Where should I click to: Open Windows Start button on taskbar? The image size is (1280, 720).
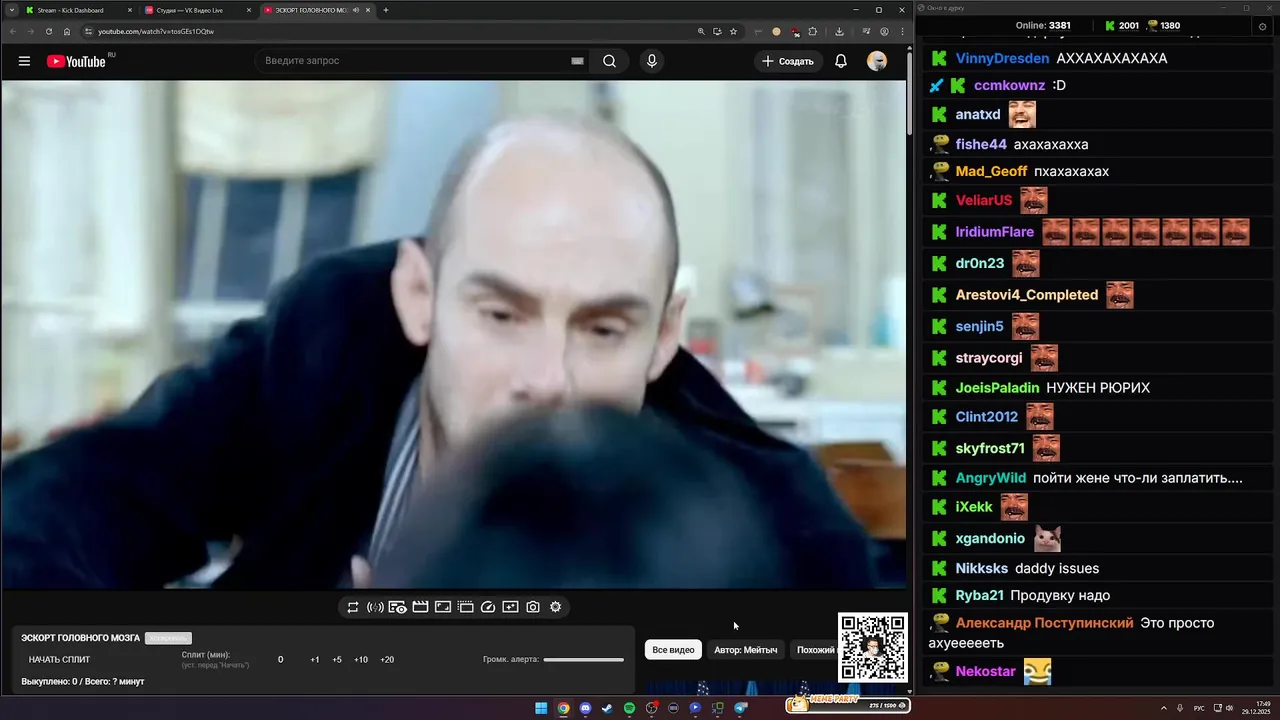click(541, 708)
